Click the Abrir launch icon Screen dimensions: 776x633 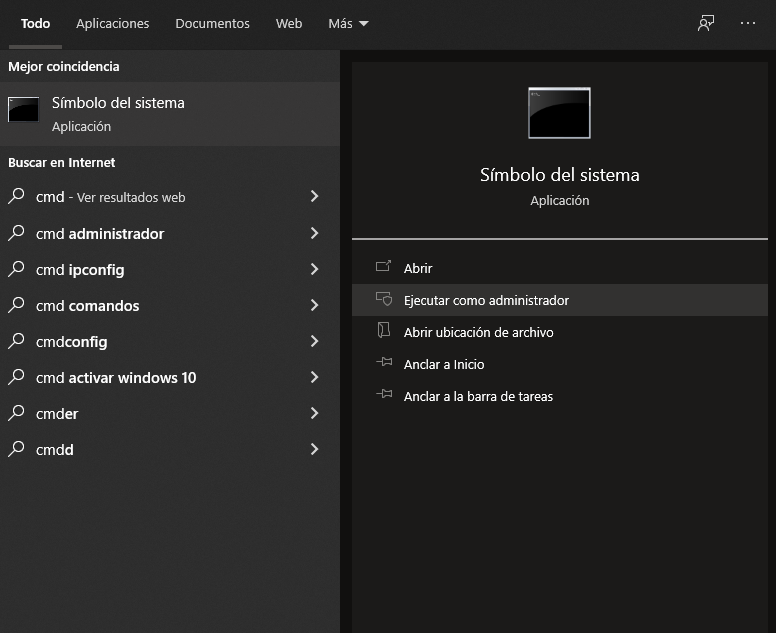pyautogui.click(x=383, y=268)
